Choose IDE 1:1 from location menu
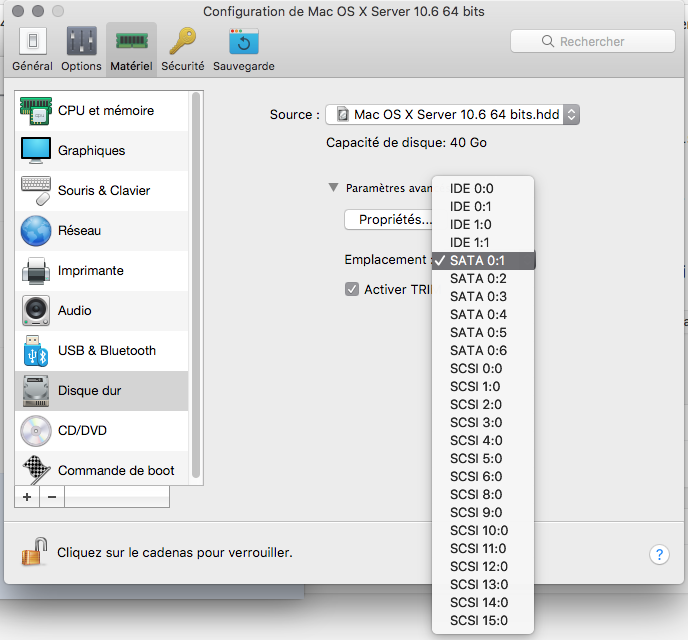The image size is (688, 640). pos(483,243)
